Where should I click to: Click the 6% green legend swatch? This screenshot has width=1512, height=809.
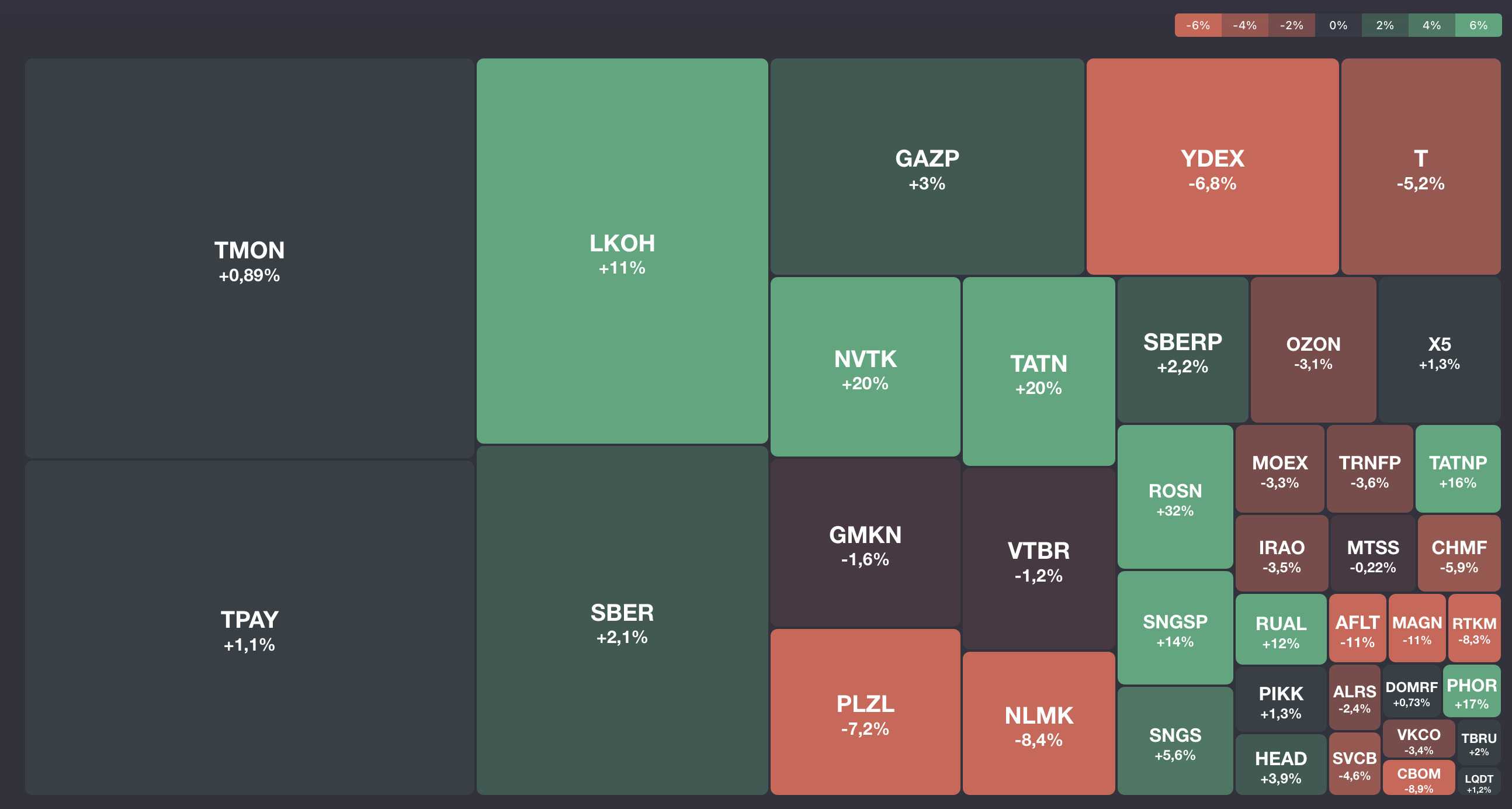[x=1478, y=25]
